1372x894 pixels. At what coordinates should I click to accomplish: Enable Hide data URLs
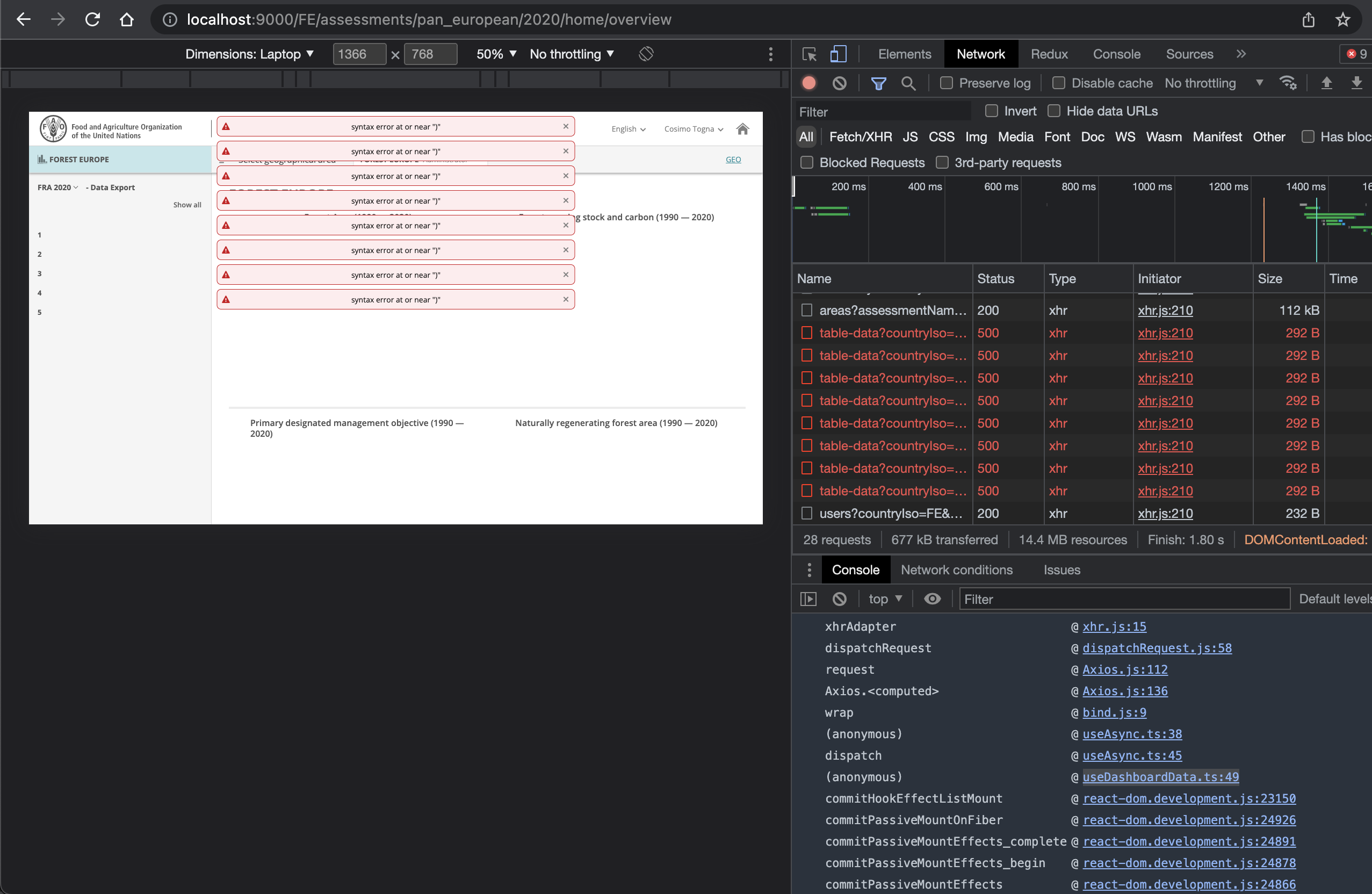1055,111
